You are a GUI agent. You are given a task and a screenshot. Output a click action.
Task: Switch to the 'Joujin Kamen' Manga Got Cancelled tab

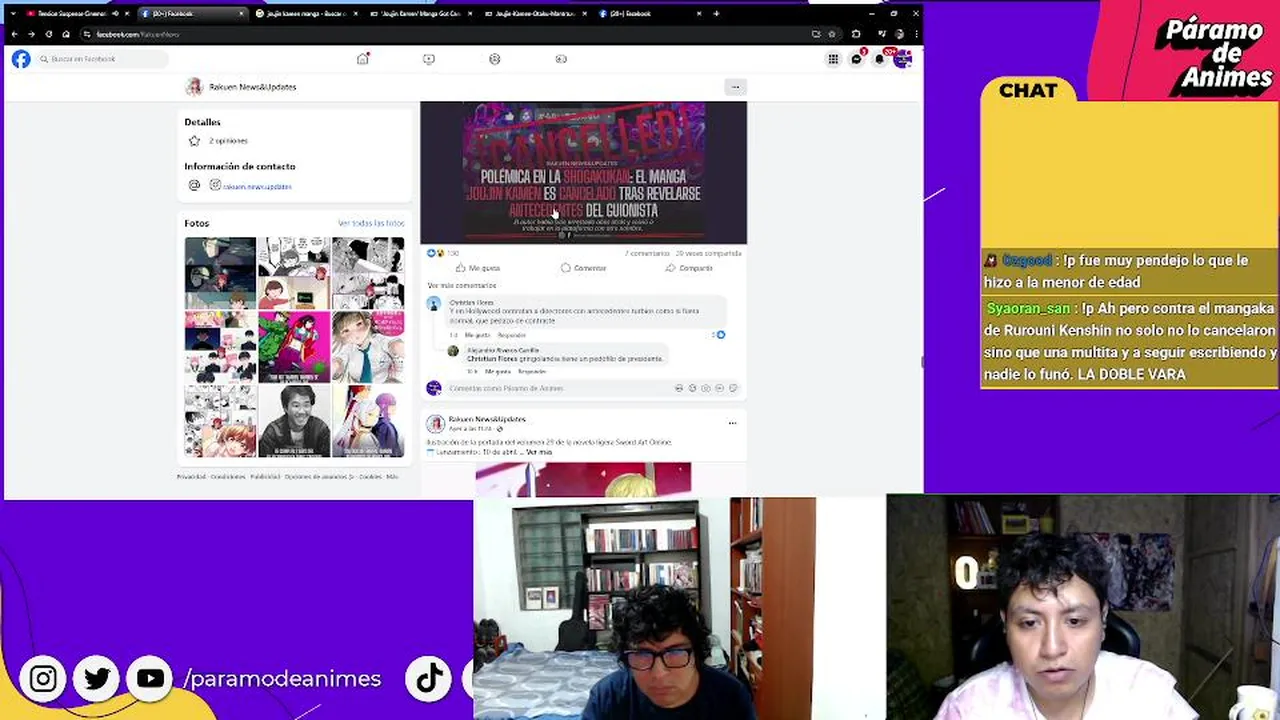[x=421, y=14]
